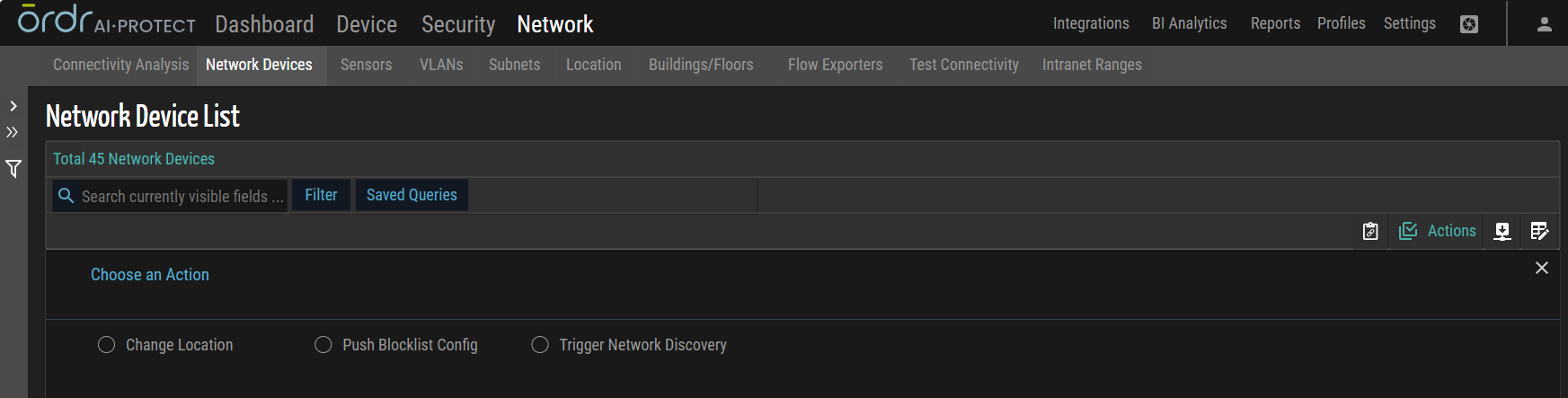Open the Saved Queries dropdown
This screenshot has height=398, width=1568.
click(x=412, y=195)
